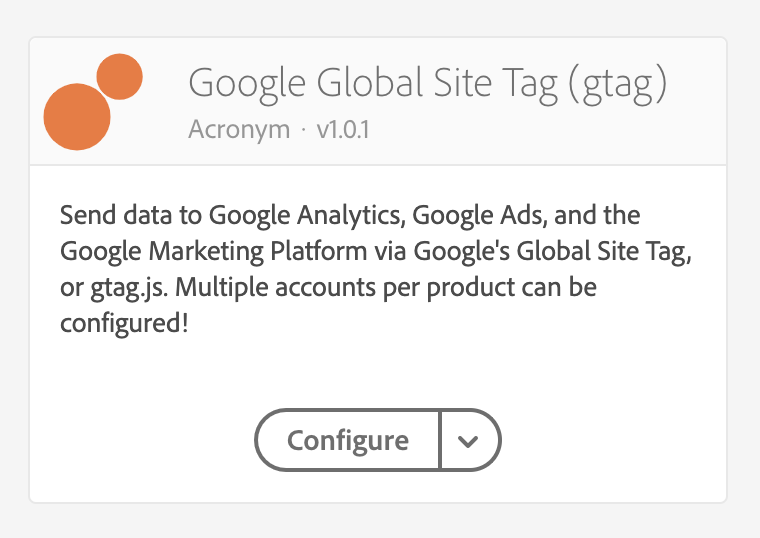Click the word "gtag.js" in description
The width and height of the screenshot is (760, 538).
click(129, 288)
